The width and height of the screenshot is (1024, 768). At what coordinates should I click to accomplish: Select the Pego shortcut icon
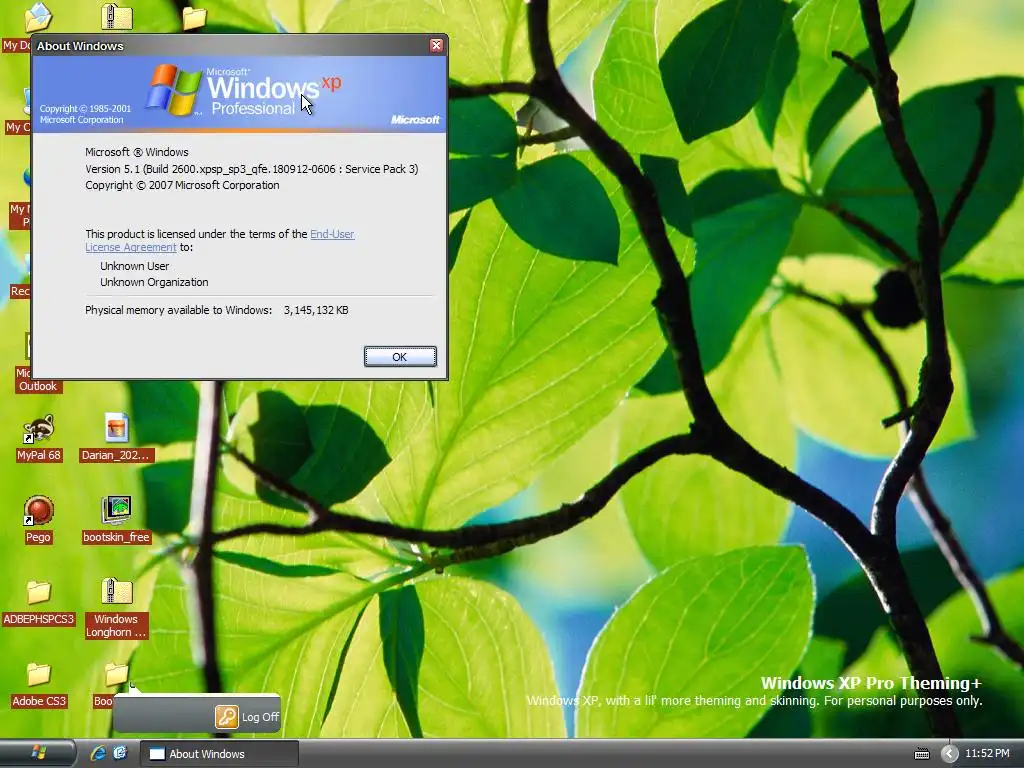click(39, 520)
